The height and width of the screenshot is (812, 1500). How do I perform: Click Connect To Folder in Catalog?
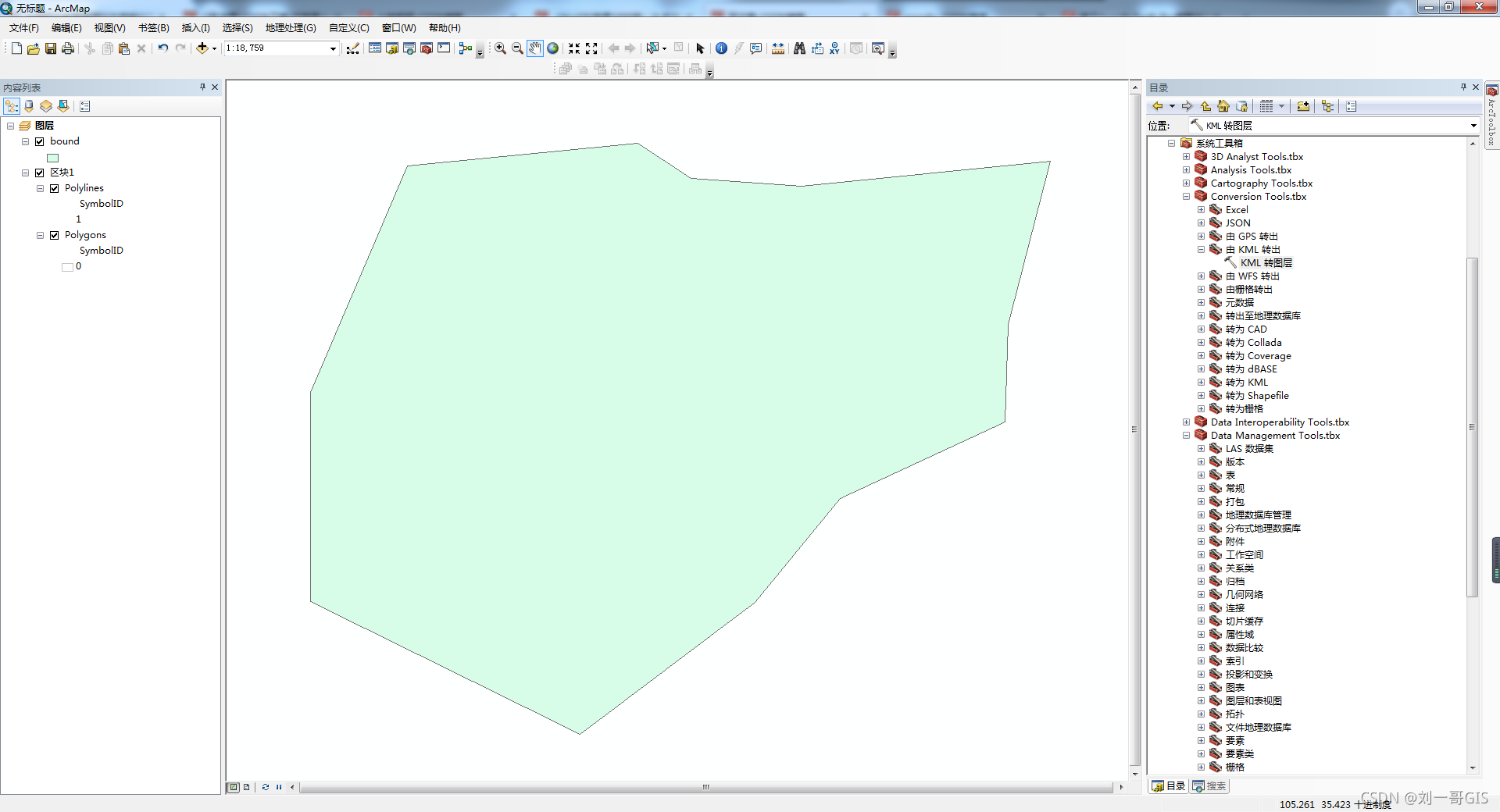pyautogui.click(x=1303, y=106)
